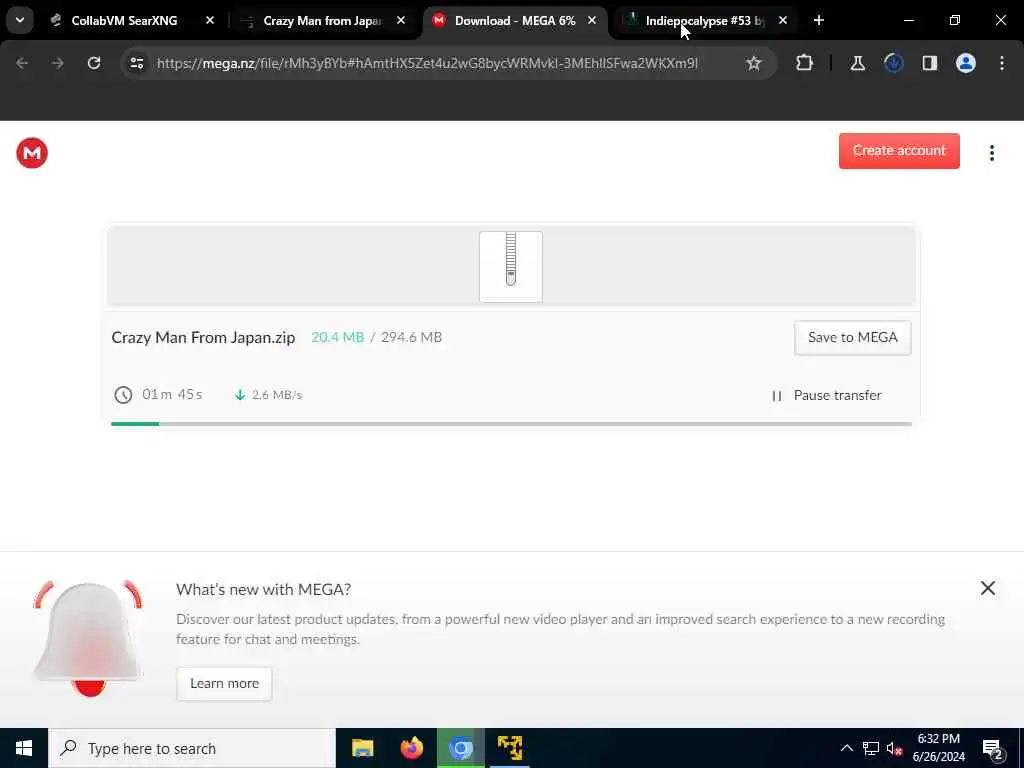Click Save to MEGA button

coord(852,338)
